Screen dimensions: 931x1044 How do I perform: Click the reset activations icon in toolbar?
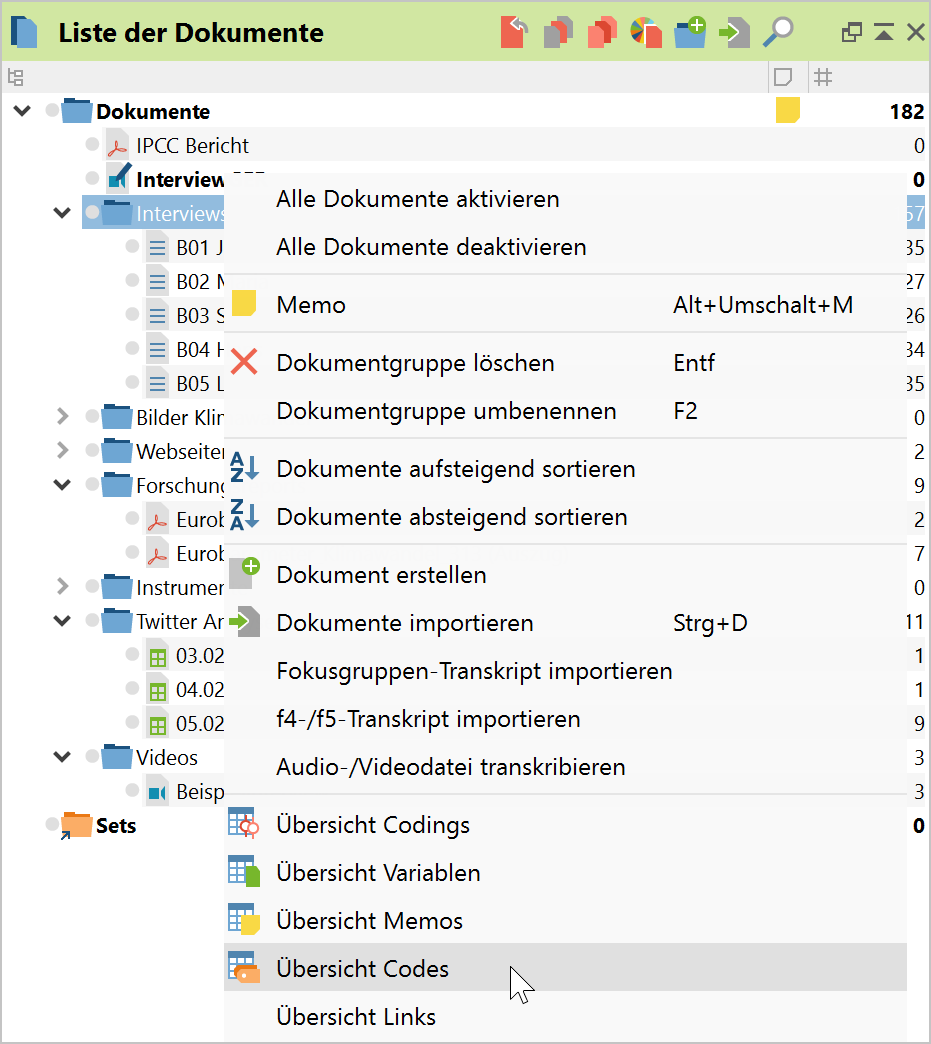tap(514, 33)
